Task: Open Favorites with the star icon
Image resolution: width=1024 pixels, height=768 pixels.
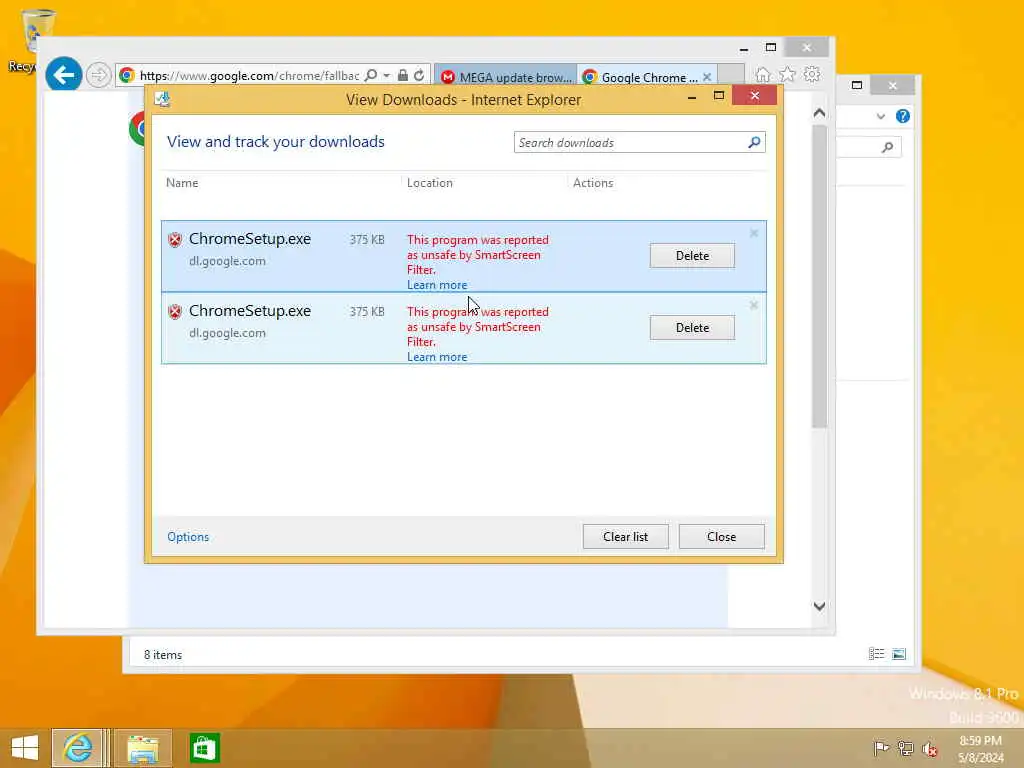Action: coord(787,74)
